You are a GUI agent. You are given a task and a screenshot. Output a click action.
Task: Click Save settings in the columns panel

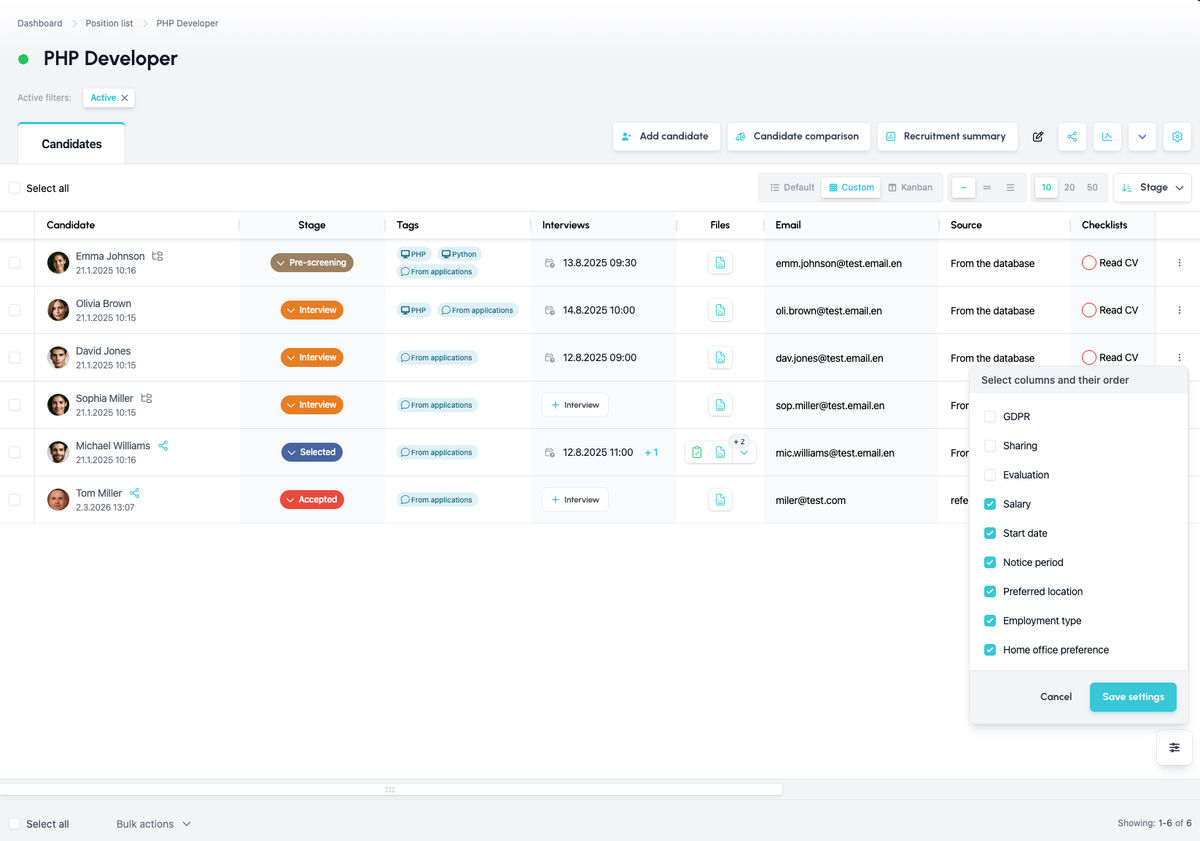point(1133,697)
